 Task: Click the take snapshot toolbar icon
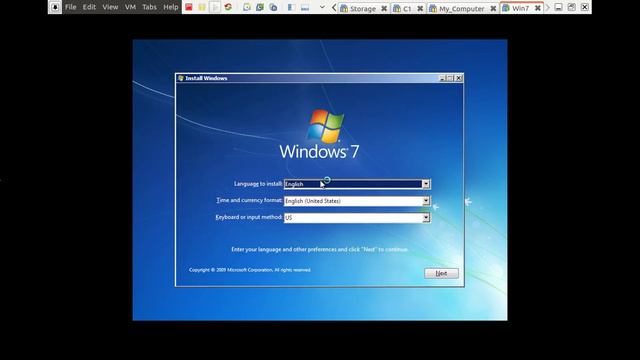tap(247, 7)
